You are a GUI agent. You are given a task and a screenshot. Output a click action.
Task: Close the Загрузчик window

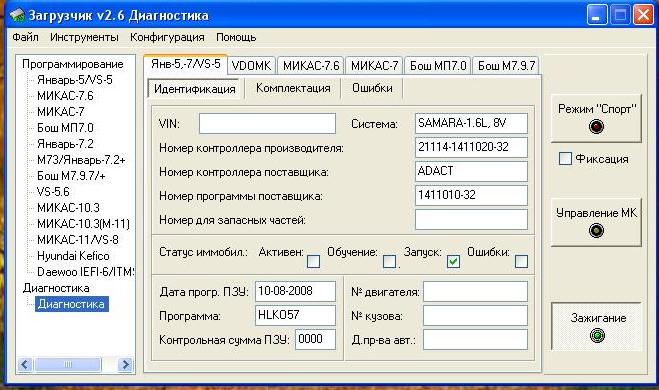click(643, 16)
